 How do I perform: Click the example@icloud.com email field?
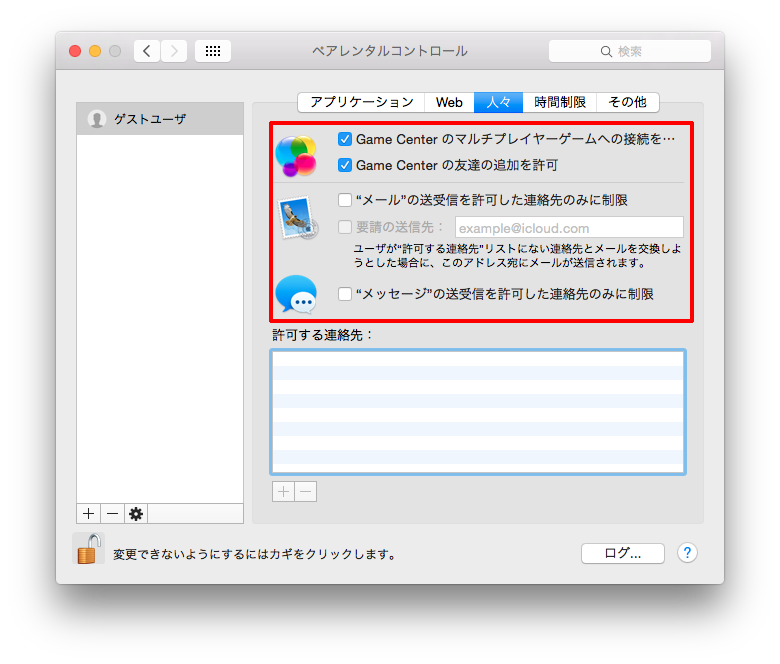pos(569,228)
